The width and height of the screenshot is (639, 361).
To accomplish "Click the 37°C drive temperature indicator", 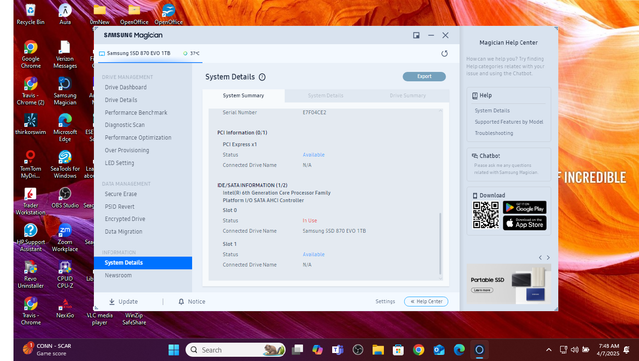I will (x=192, y=53).
